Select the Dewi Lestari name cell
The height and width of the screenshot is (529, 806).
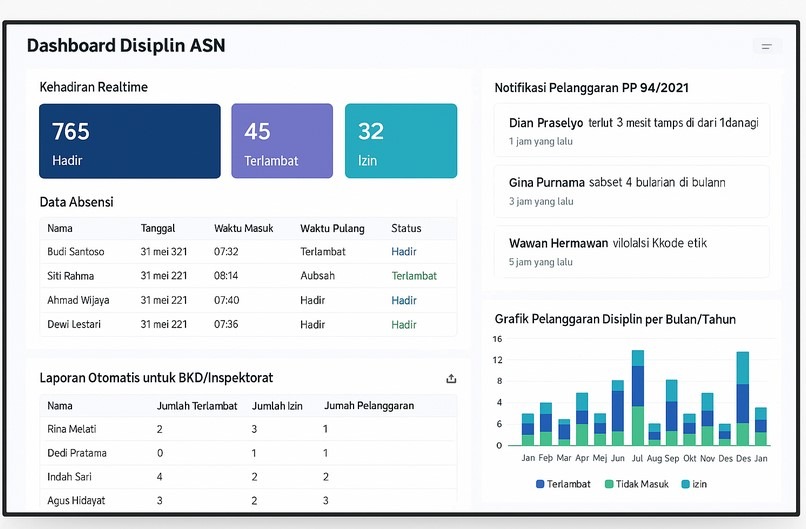pyautogui.click(x=74, y=324)
